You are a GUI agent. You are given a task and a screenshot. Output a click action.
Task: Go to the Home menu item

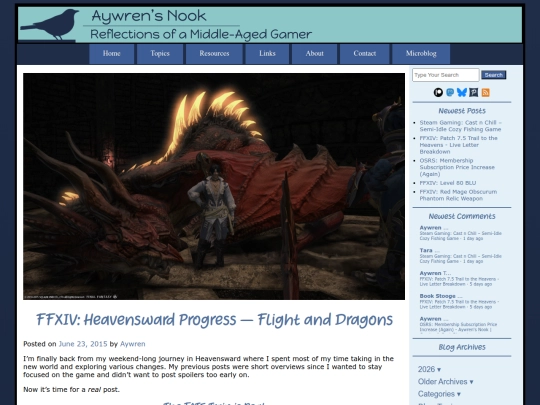point(112,54)
